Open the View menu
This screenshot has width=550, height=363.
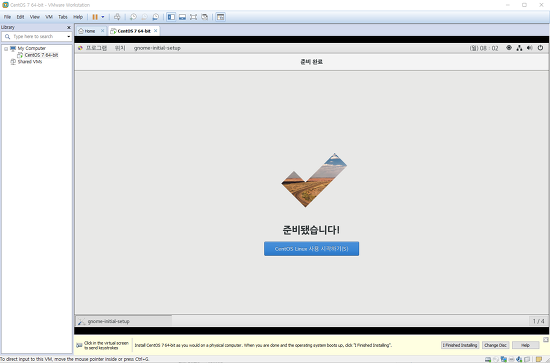(x=35, y=17)
